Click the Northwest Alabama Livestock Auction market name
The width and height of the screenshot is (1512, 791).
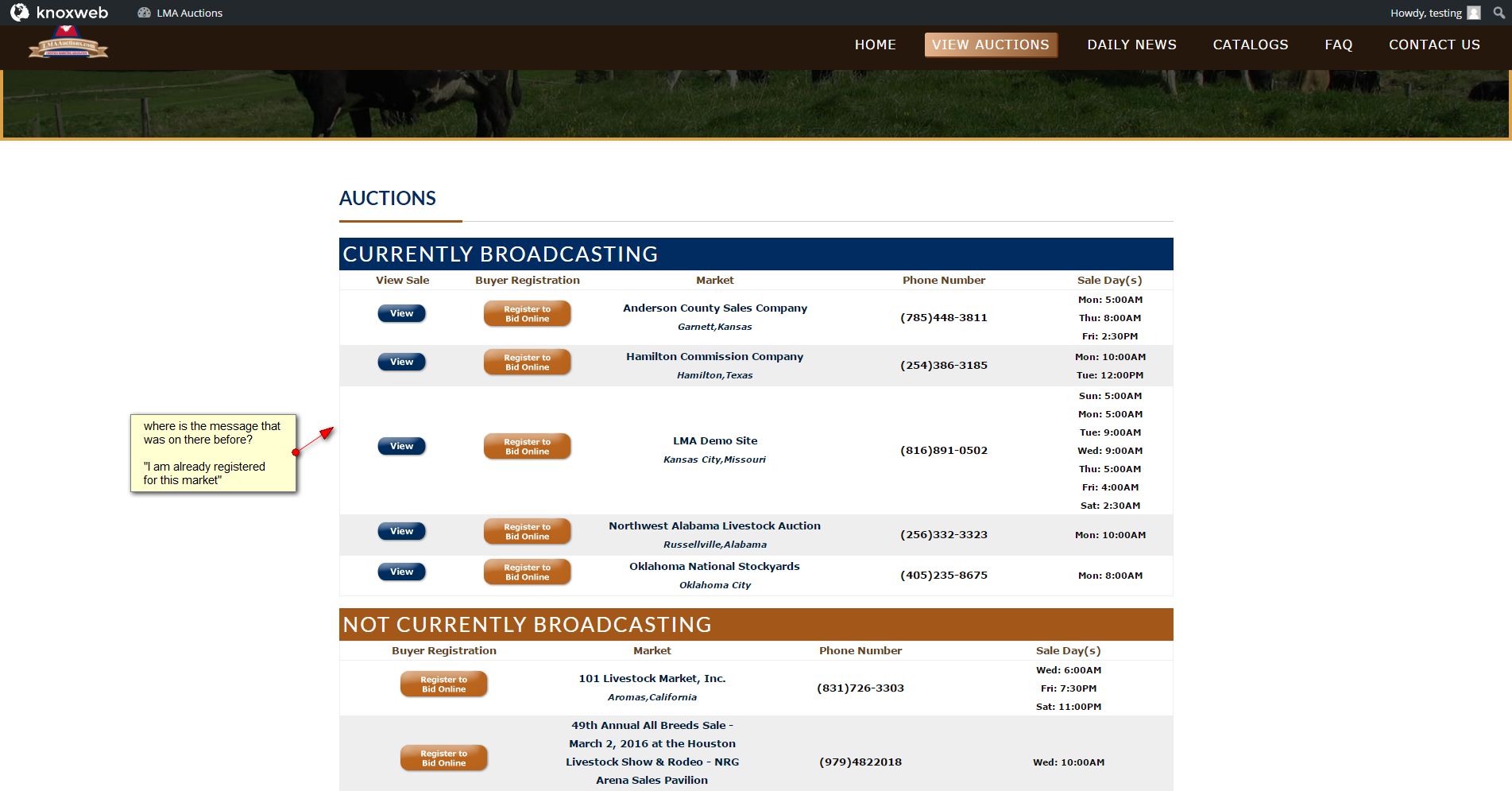(715, 526)
